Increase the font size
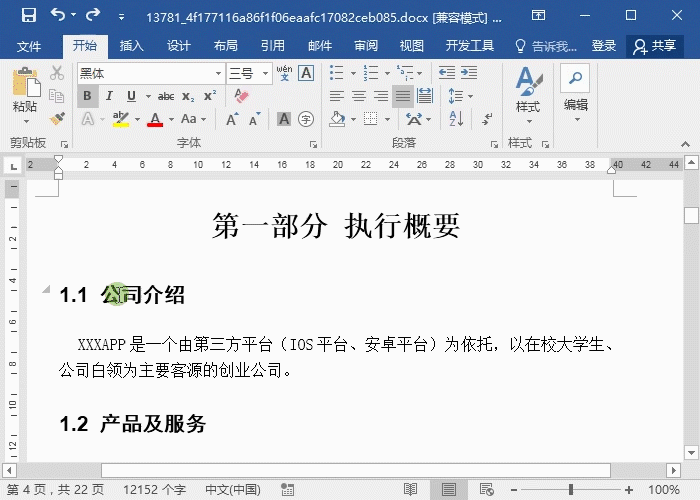700x500 pixels. 232,119
